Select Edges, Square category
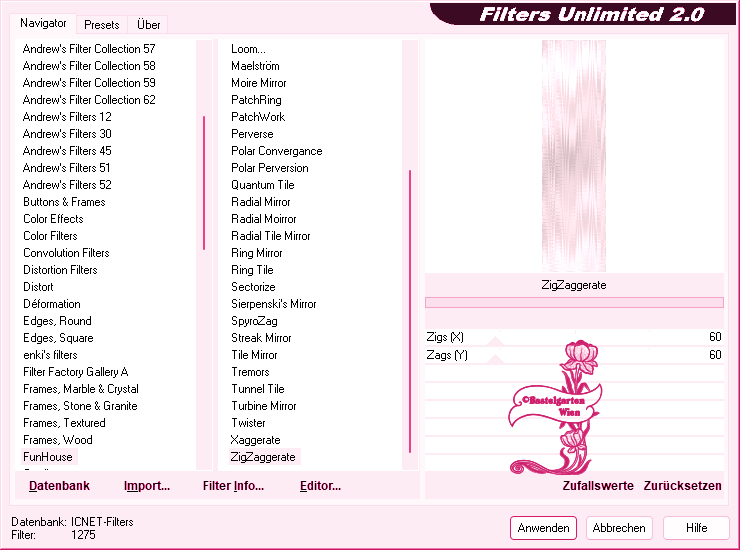Image resolution: width=740 pixels, height=550 pixels. point(58,338)
